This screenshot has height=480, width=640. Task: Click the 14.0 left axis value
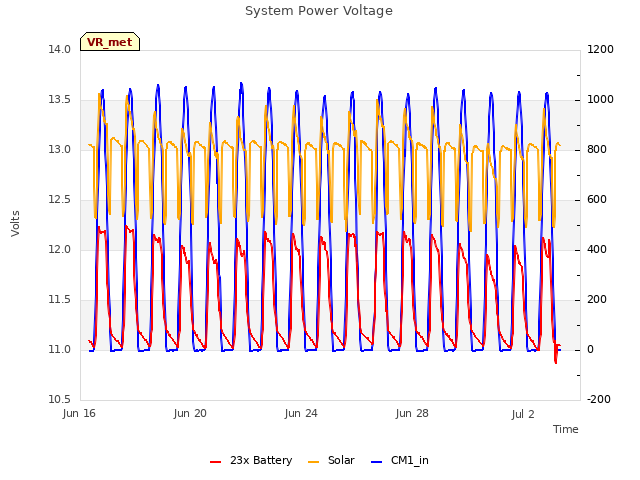coord(59,49)
